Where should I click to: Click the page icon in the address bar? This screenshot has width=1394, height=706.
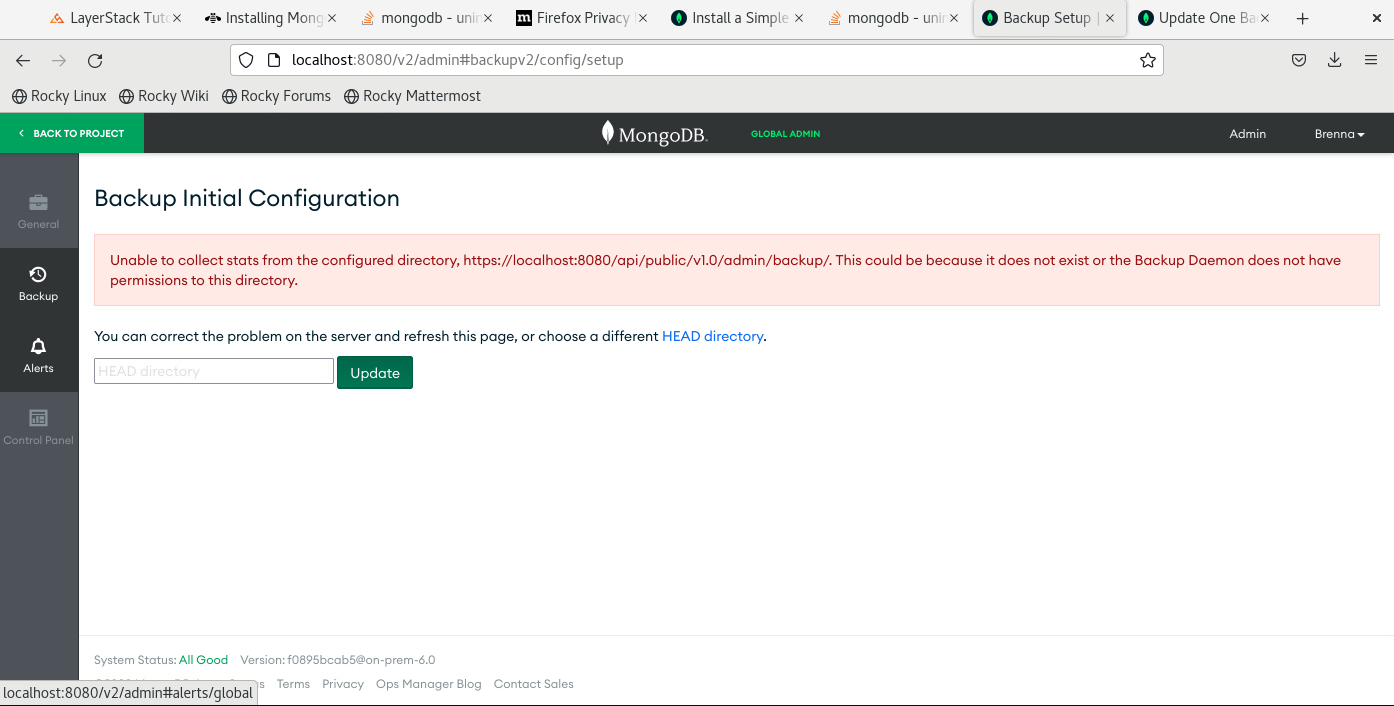[x=273, y=60]
